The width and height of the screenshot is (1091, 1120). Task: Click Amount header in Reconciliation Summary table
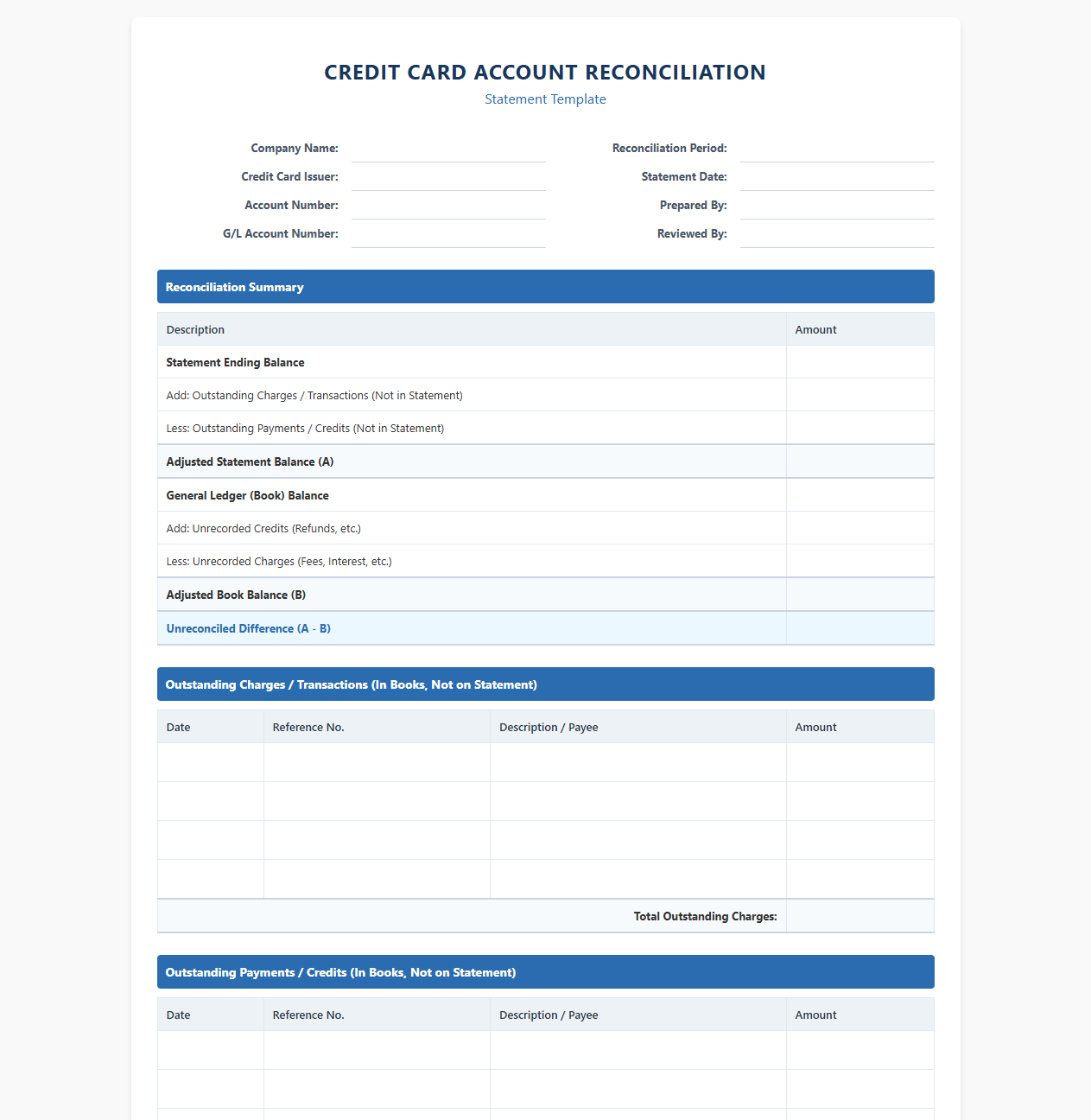860,329
